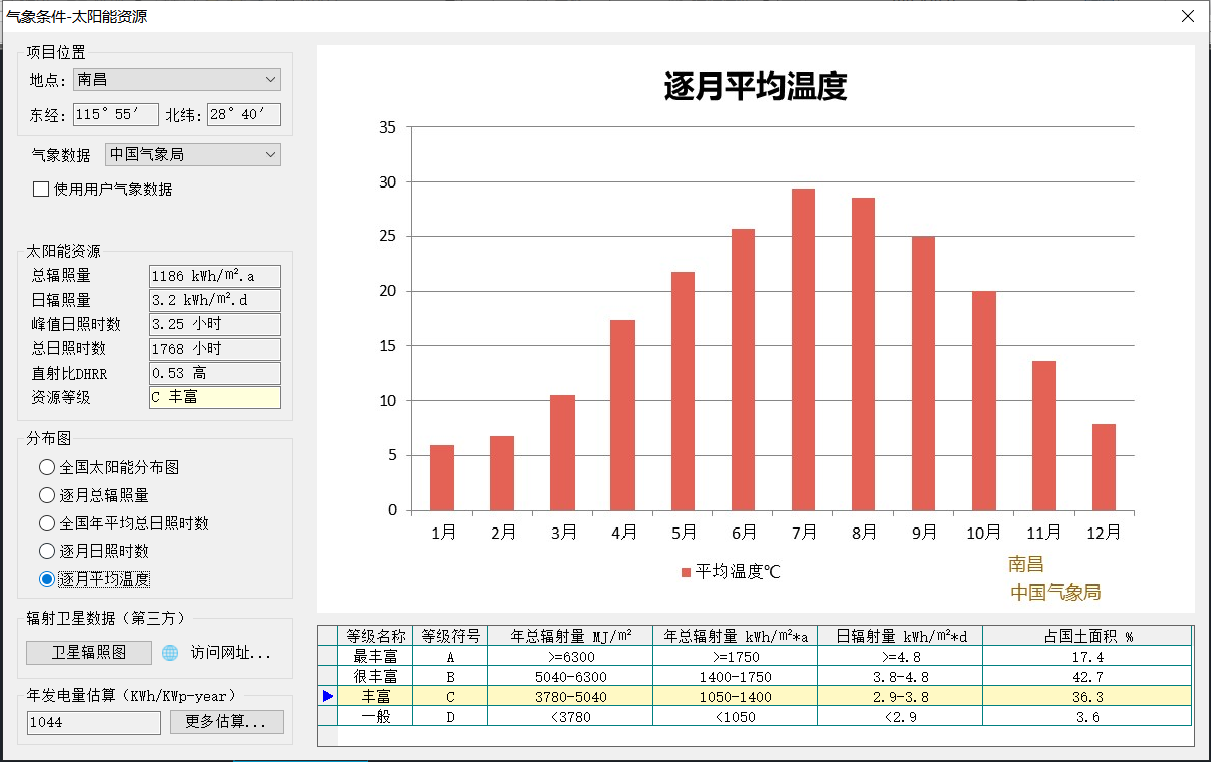Click the 卫星辐照图 button

89,653
